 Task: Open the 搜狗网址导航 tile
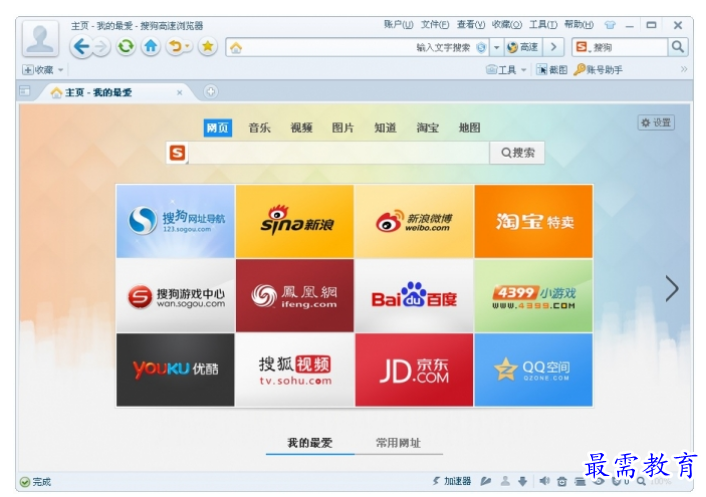pos(176,221)
